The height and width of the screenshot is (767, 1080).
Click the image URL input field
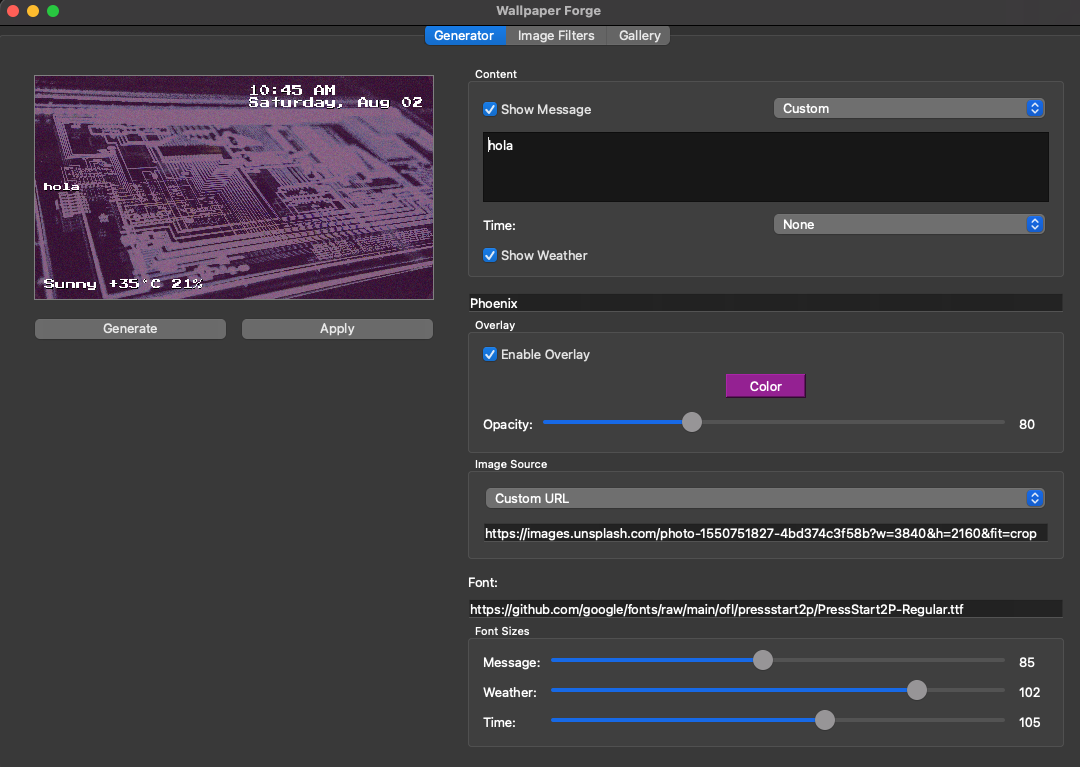(765, 533)
